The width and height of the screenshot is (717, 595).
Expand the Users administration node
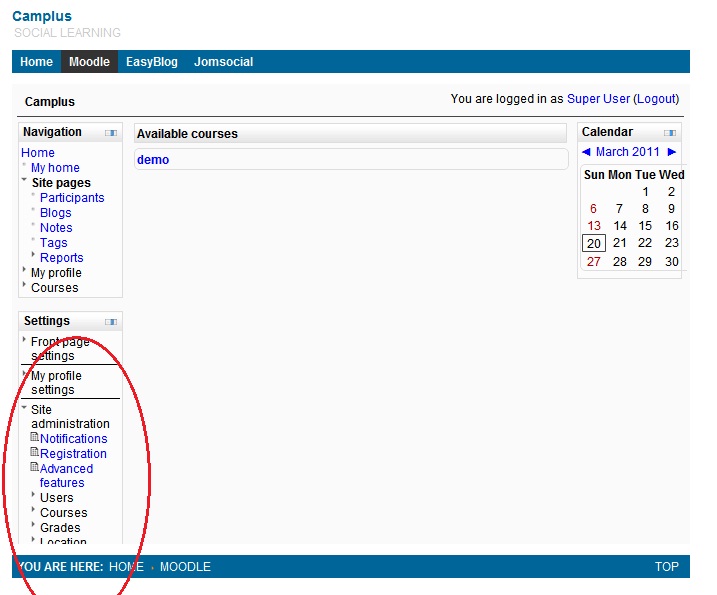pos(34,496)
